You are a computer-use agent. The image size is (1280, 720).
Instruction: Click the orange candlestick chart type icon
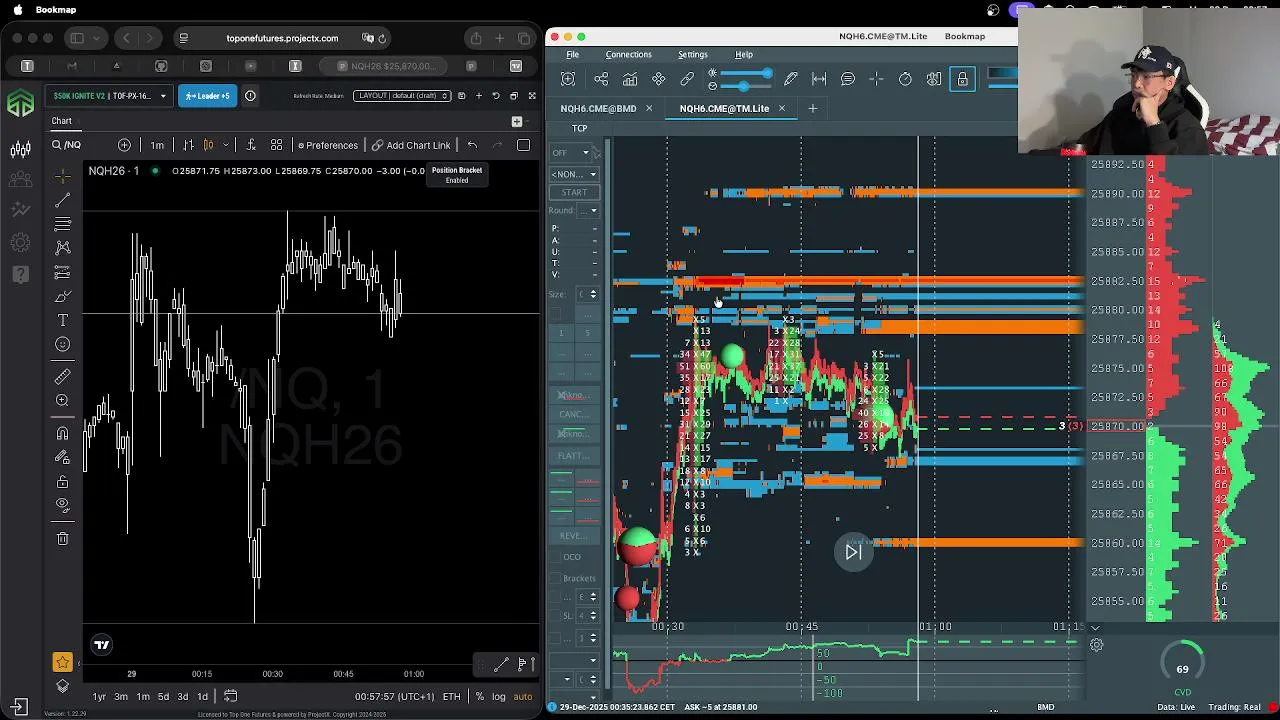coord(208,145)
